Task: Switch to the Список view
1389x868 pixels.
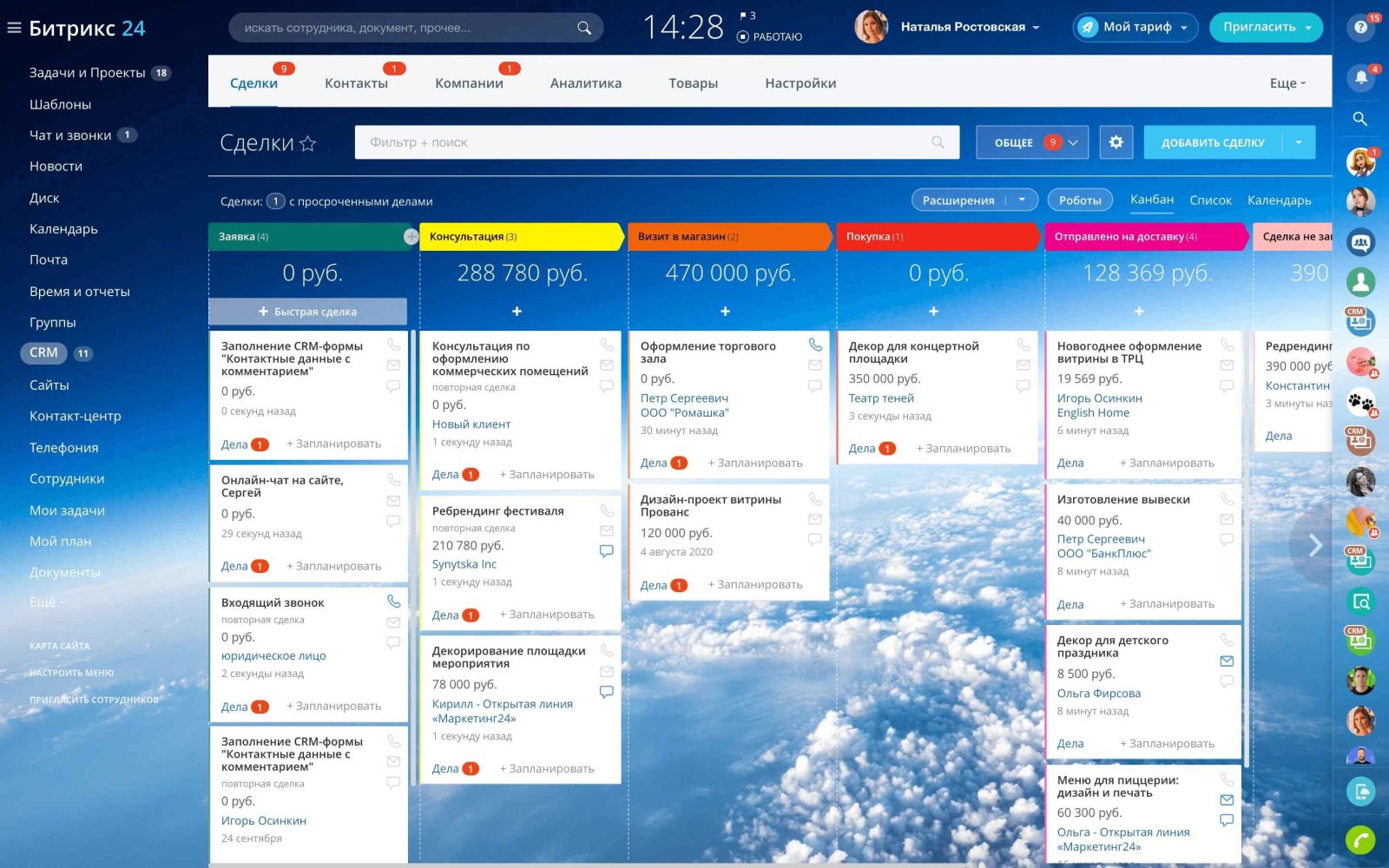Action: point(1210,201)
